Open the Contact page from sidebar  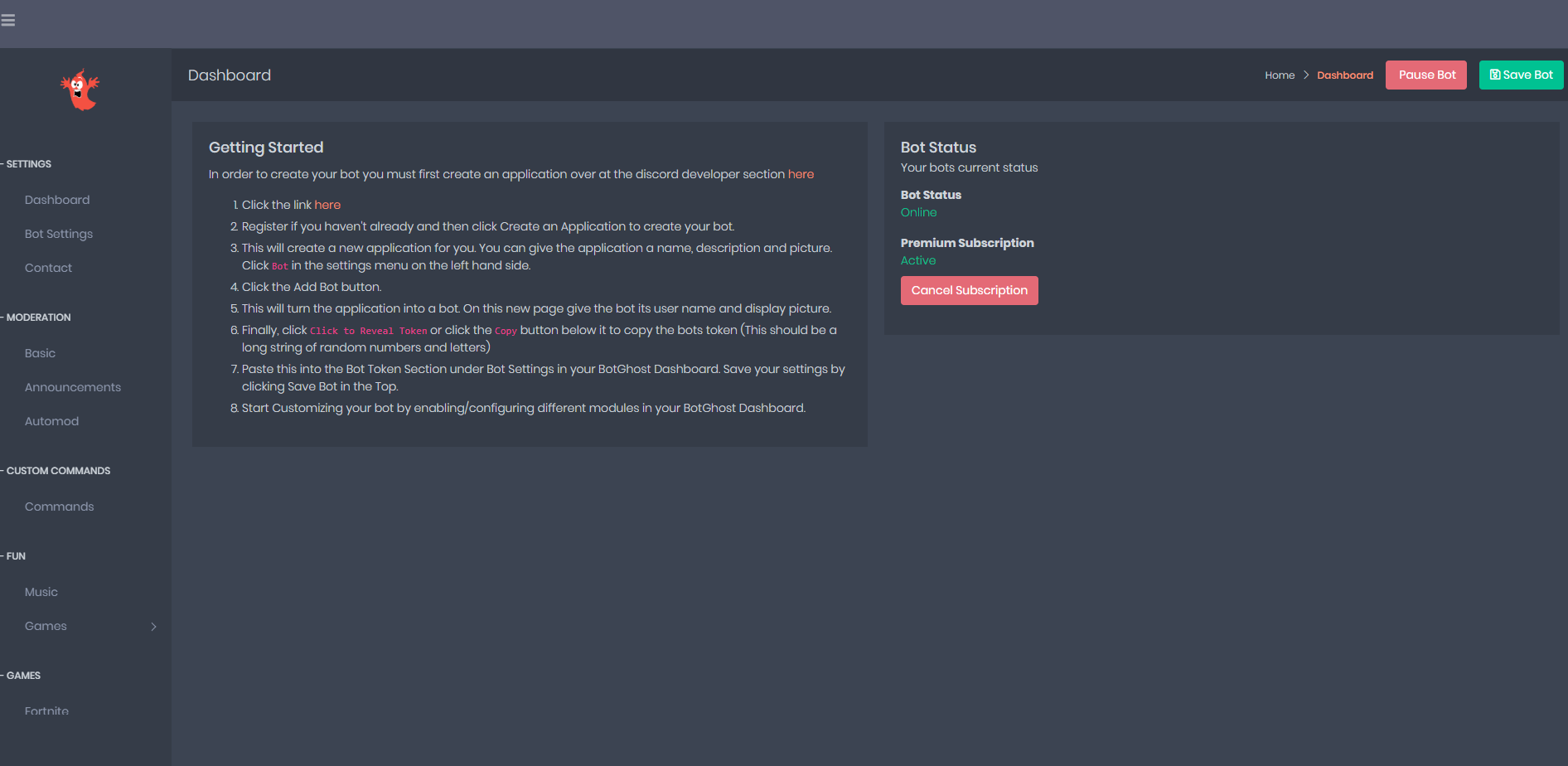[x=48, y=268]
